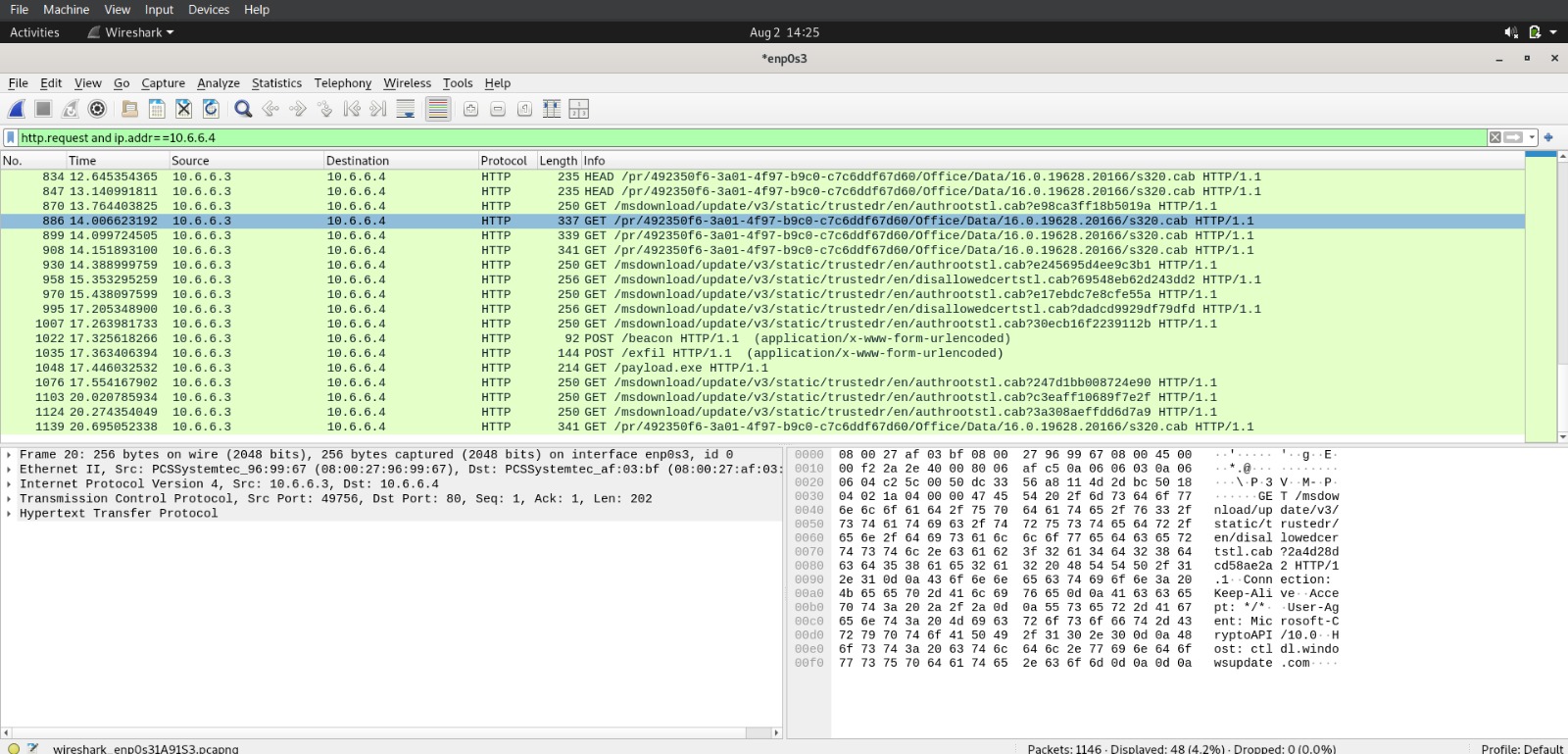
Task: Click the Source column header
Action: [245, 161]
